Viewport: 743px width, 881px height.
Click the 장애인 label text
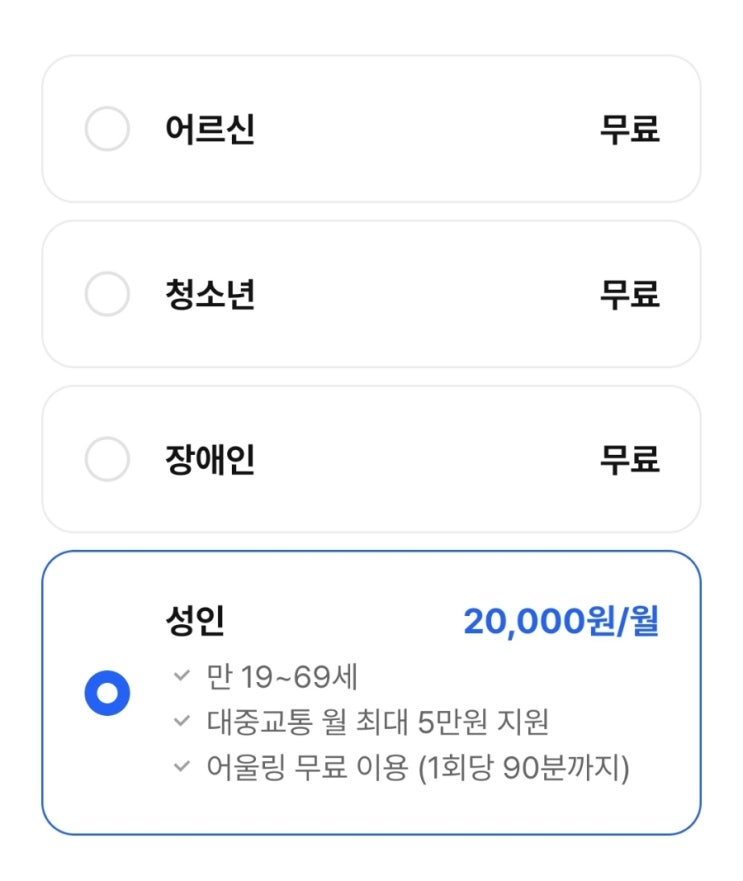pyautogui.click(x=210, y=460)
